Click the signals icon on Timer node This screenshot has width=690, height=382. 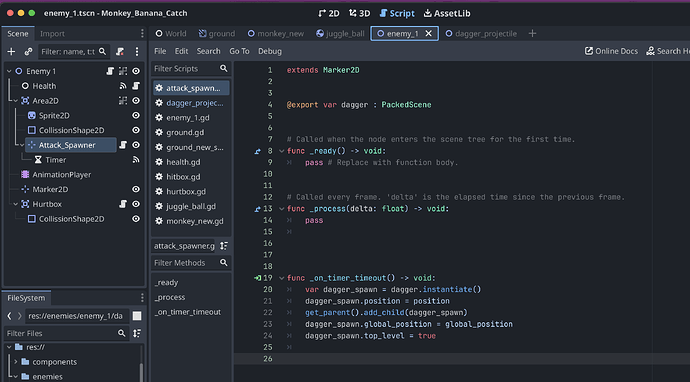pos(136,160)
